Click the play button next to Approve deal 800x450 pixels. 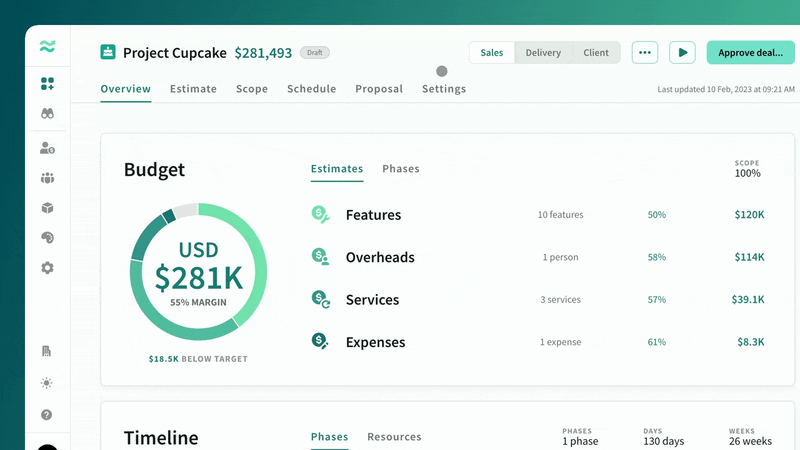pyautogui.click(x=683, y=53)
